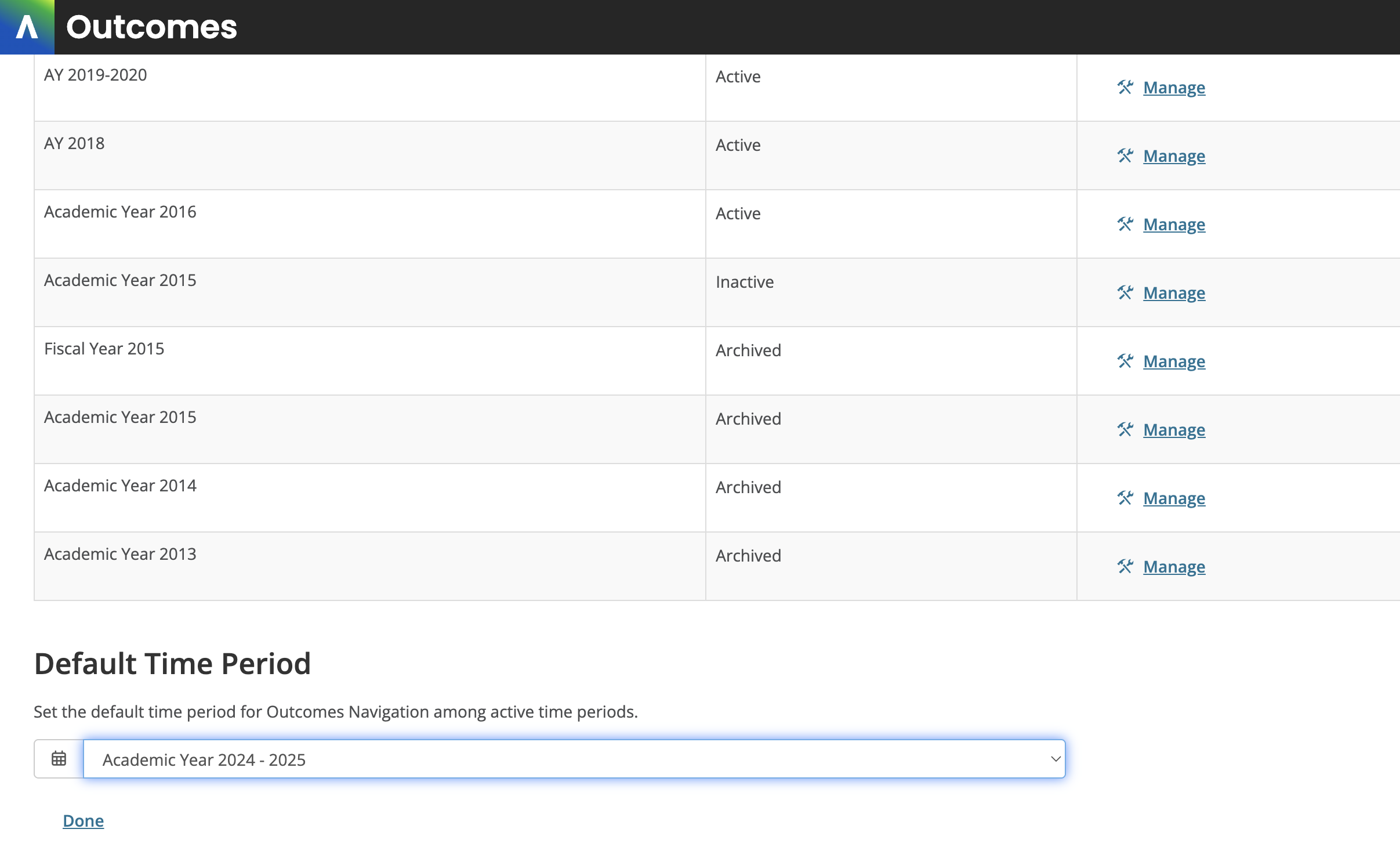Click the Outcomes header title

[151, 27]
